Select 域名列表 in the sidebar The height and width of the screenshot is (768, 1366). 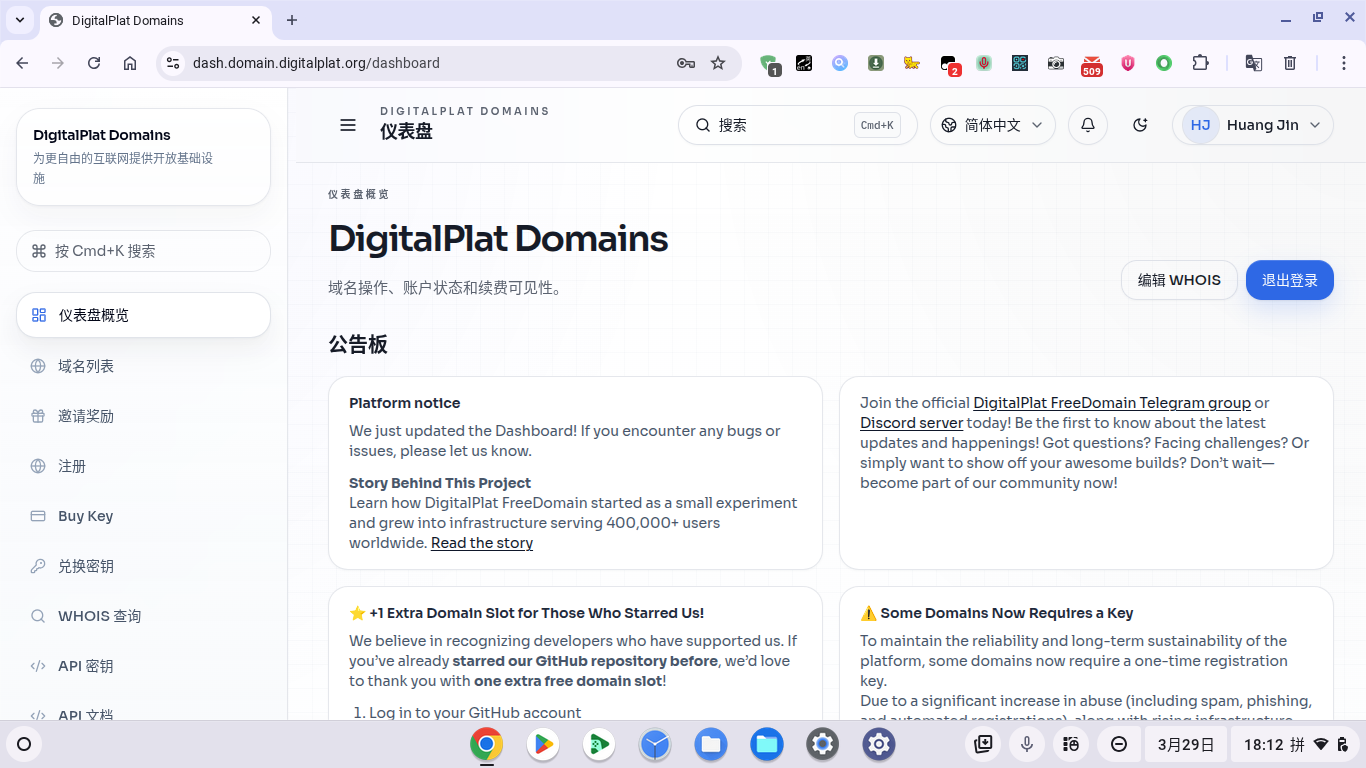coord(86,366)
